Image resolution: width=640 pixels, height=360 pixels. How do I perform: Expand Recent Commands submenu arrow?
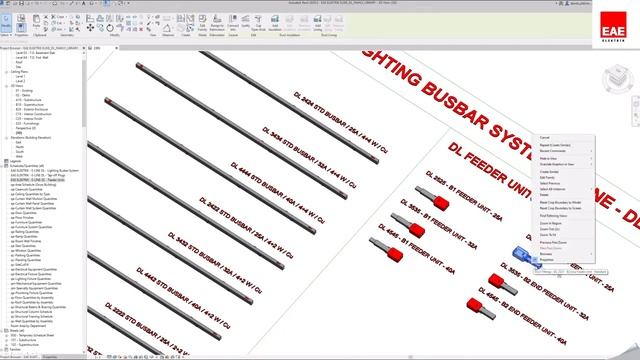tap(591, 151)
